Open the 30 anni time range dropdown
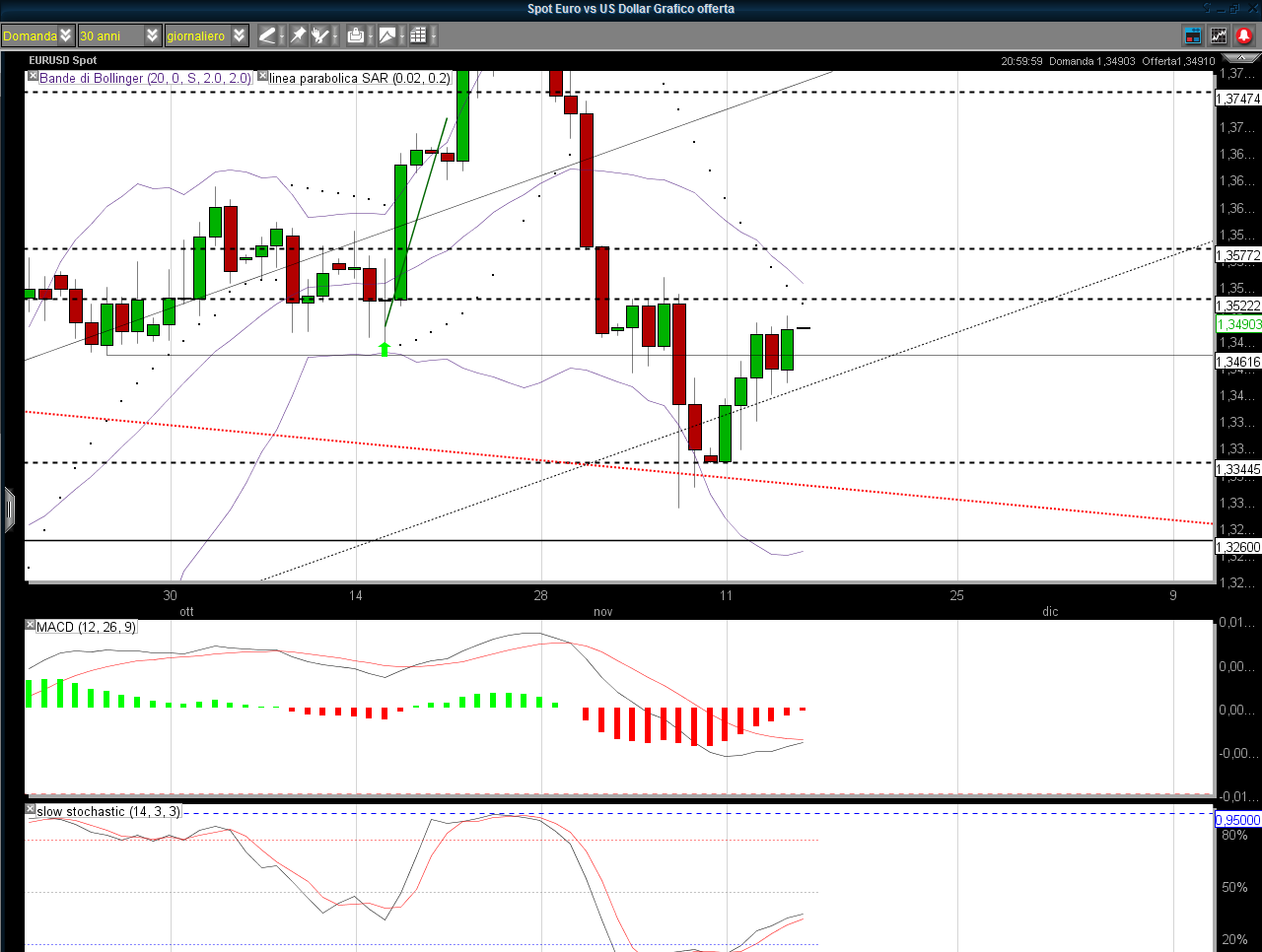 click(x=152, y=35)
